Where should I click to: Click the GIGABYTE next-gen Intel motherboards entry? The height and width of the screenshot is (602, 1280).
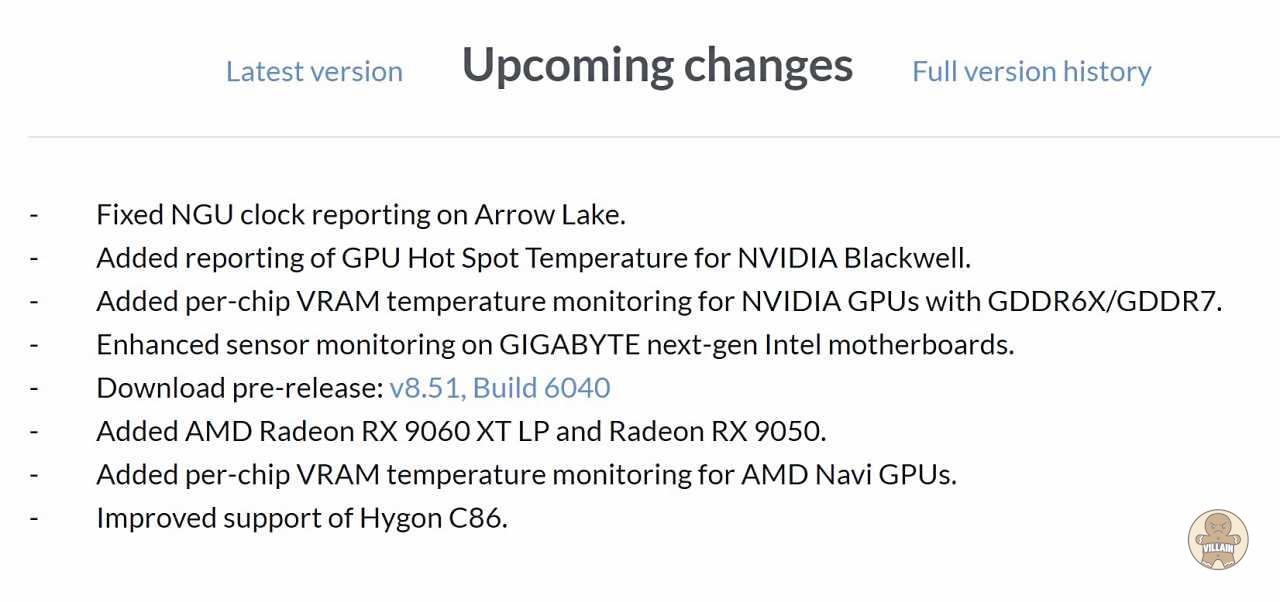point(555,345)
